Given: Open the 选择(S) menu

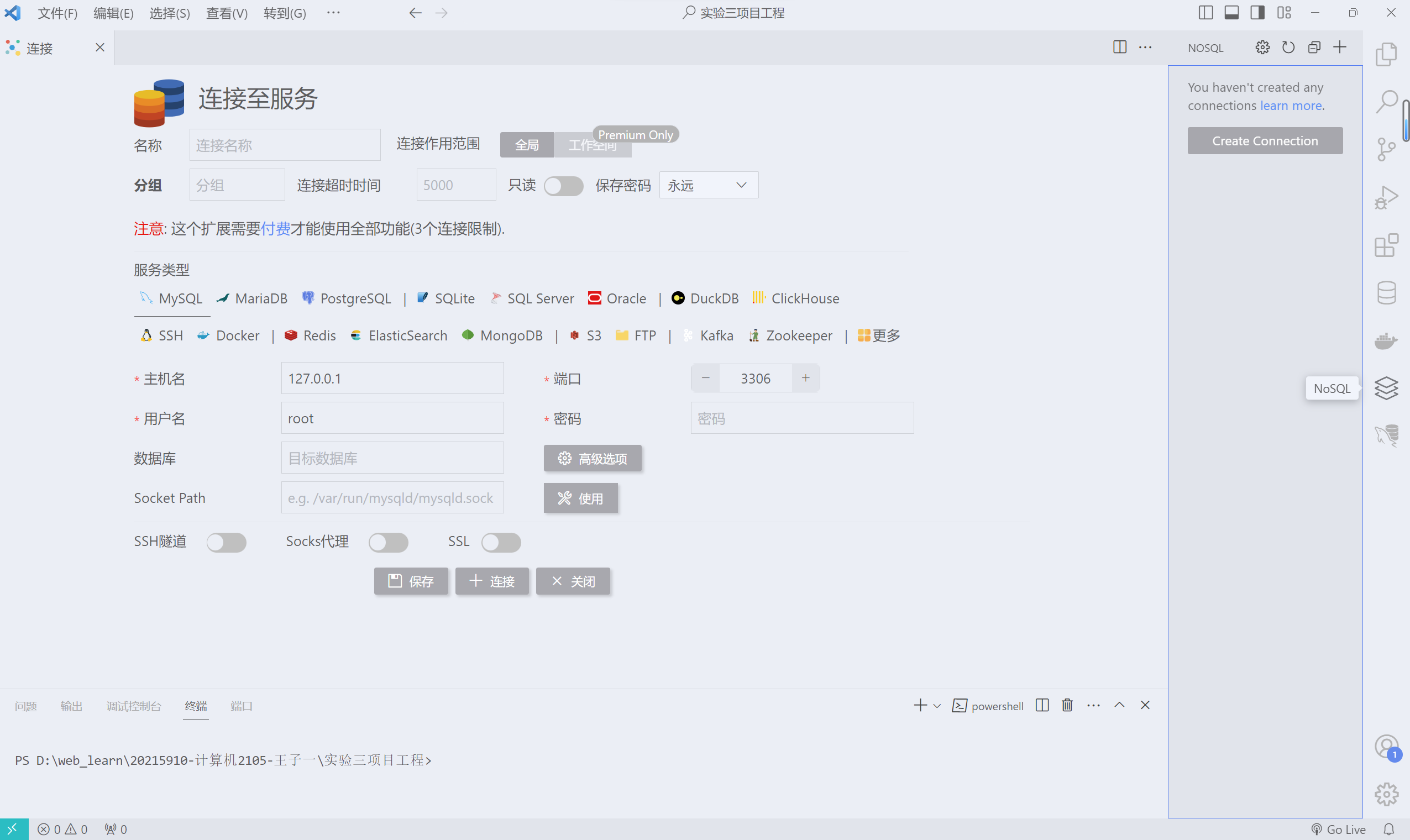Looking at the screenshot, I should click(x=170, y=13).
